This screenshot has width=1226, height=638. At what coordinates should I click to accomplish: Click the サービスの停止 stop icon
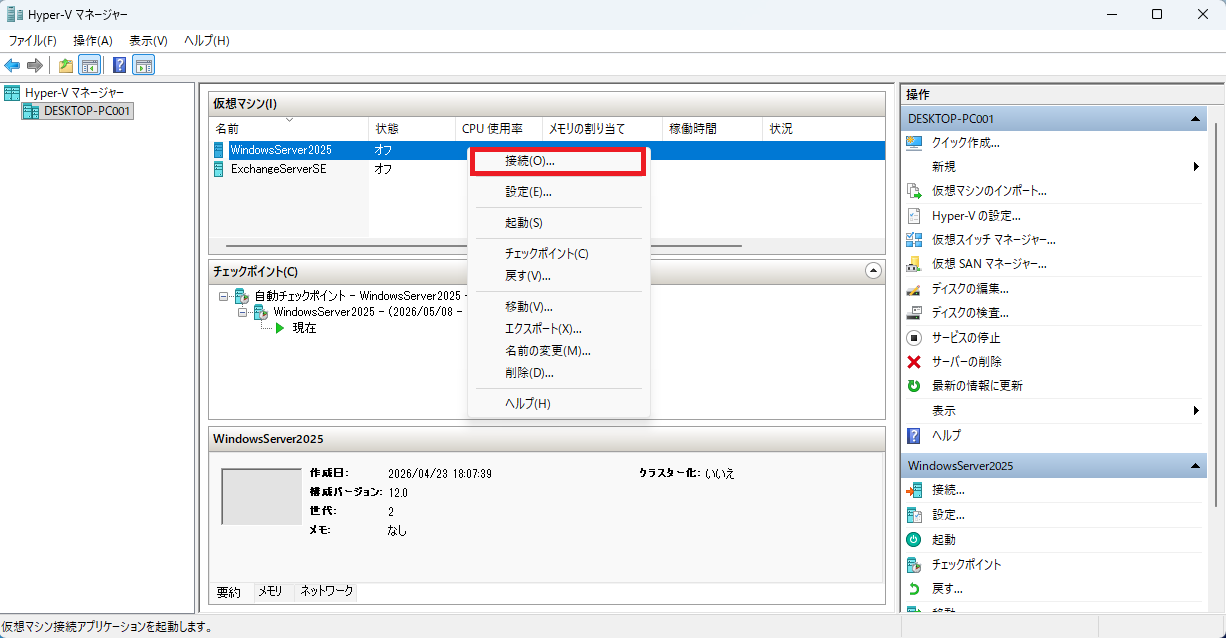tap(913, 338)
